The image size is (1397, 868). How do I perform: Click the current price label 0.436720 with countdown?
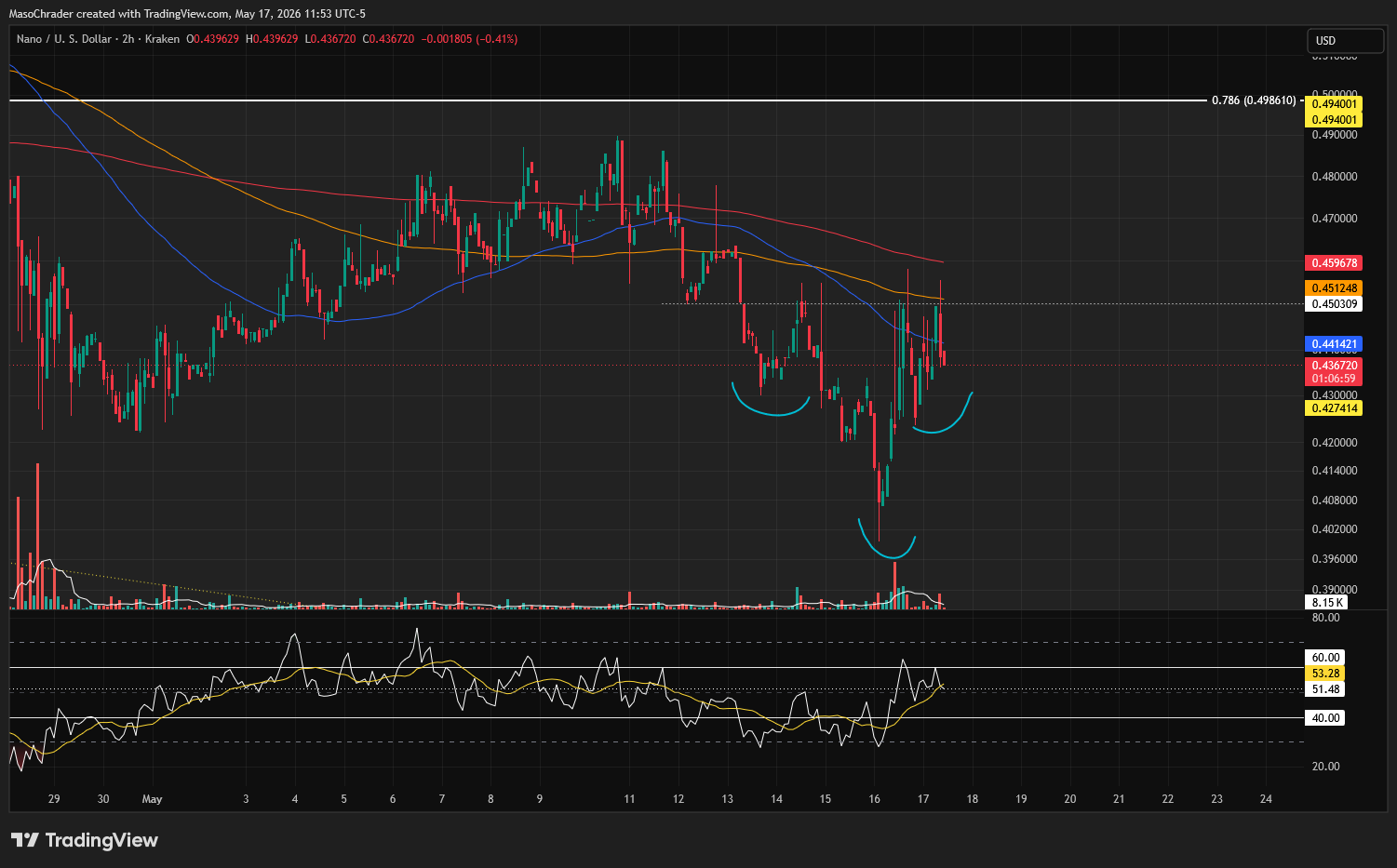coord(1334,372)
